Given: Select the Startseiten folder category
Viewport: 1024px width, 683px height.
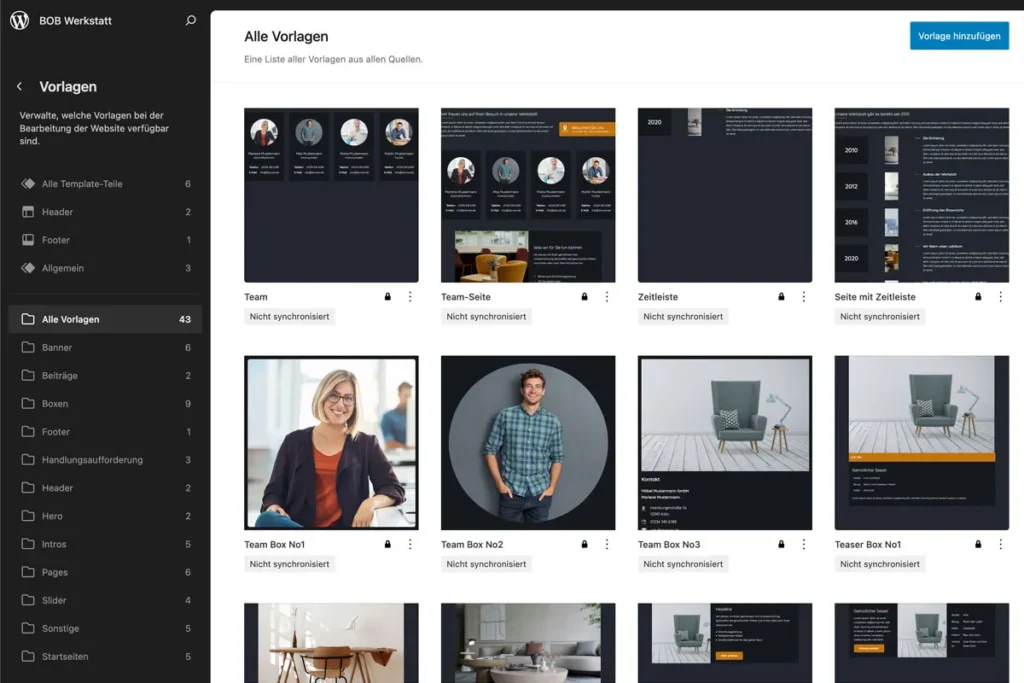Looking at the screenshot, I should click(x=65, y=657).
